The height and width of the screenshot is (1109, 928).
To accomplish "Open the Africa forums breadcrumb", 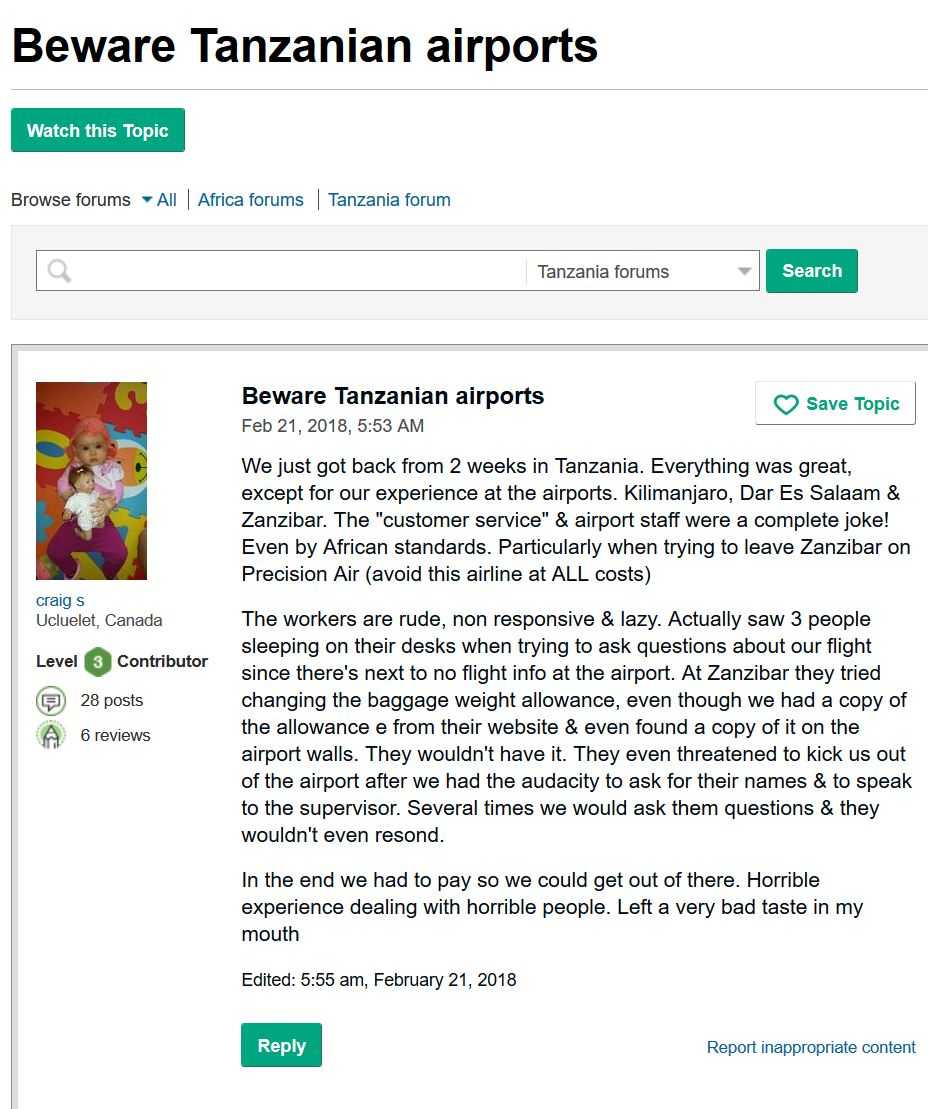I will point(250,200).
